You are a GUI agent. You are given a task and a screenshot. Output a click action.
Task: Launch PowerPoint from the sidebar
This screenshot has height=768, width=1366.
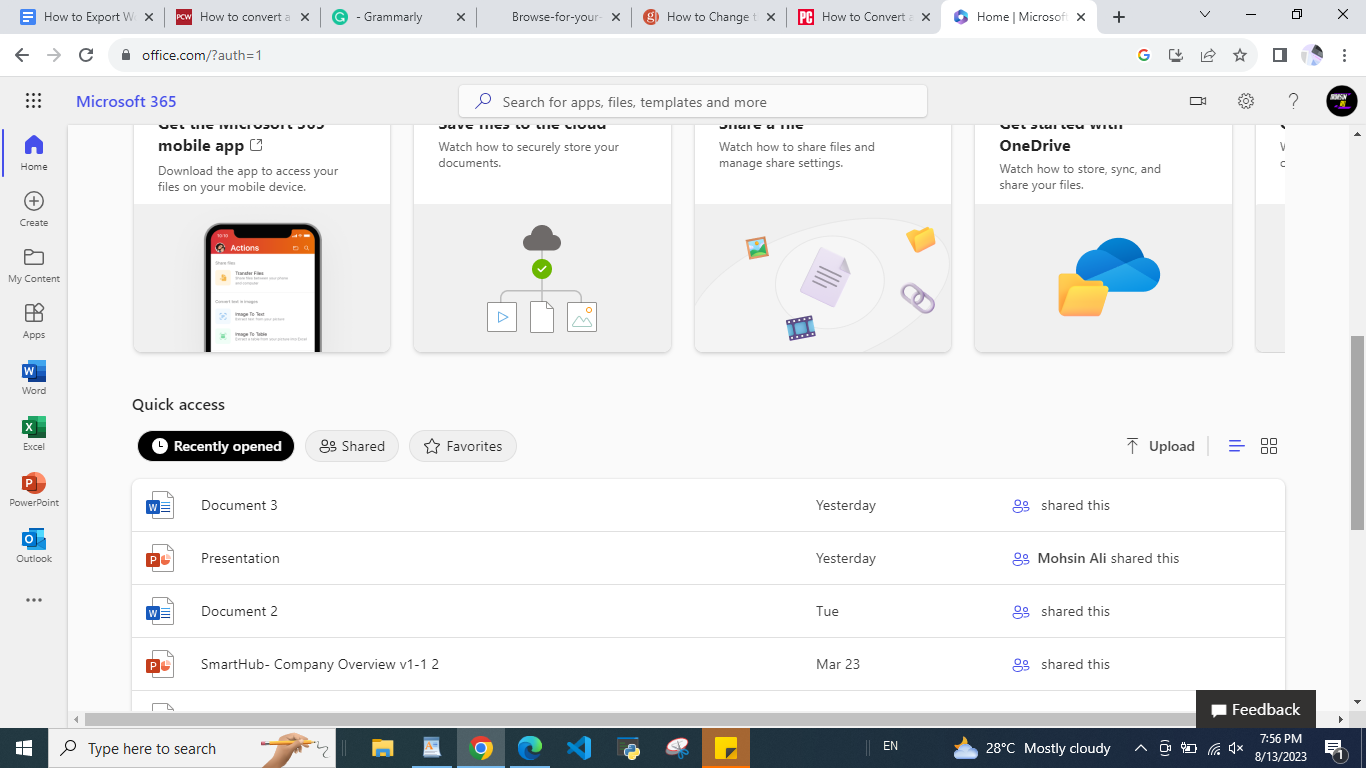coord(33,489)
